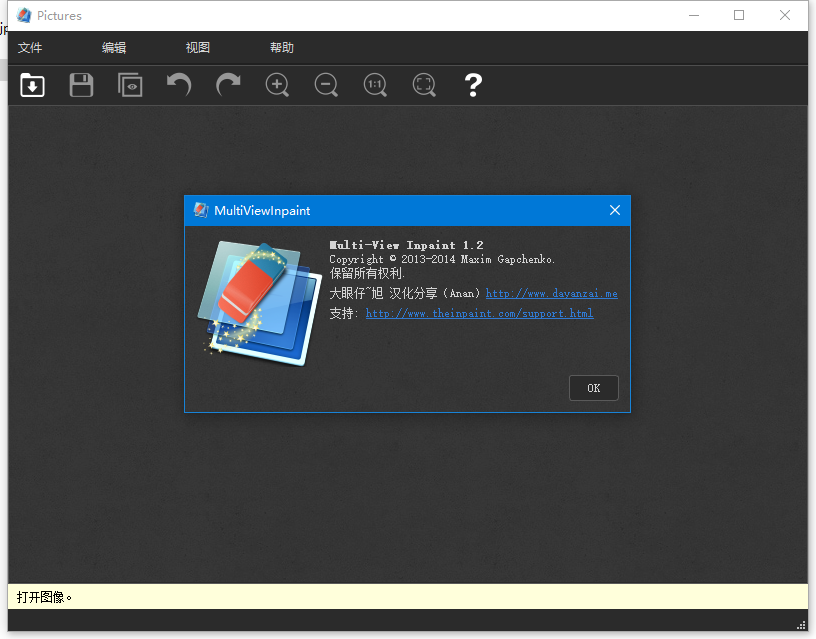Viewport: 816px width, 639px height.
Task: Click the fit to window icon
Action: pyautogui.click(x=424, y=85)
